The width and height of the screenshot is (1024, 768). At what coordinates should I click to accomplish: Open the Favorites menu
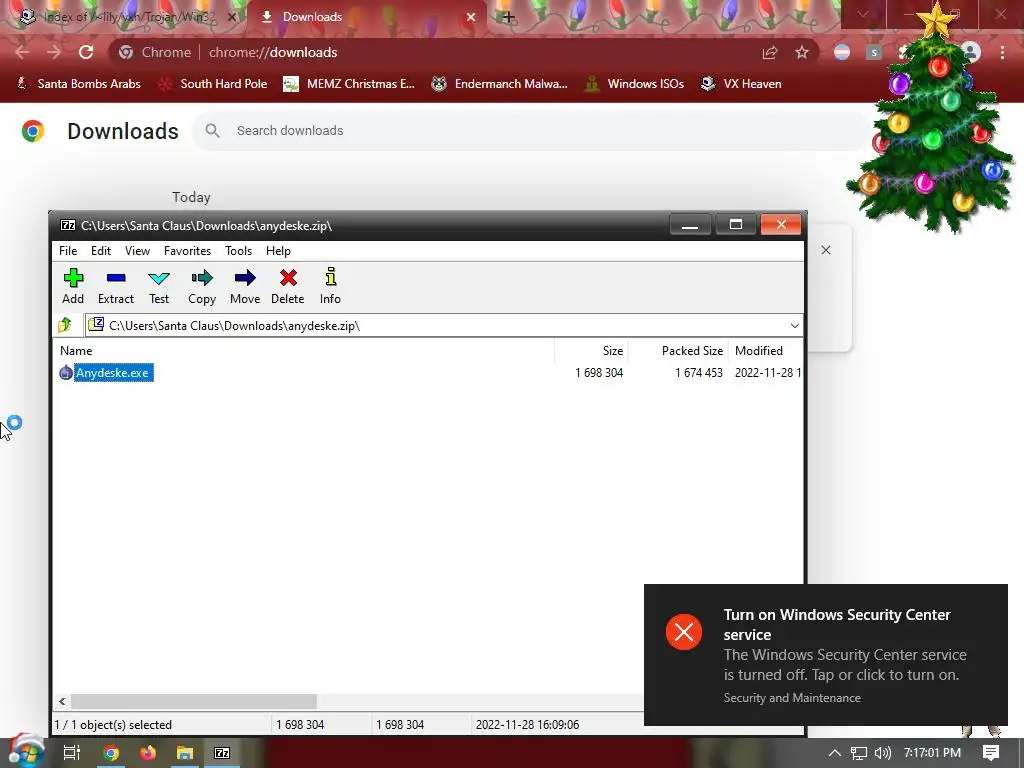[x=187, y=251]
